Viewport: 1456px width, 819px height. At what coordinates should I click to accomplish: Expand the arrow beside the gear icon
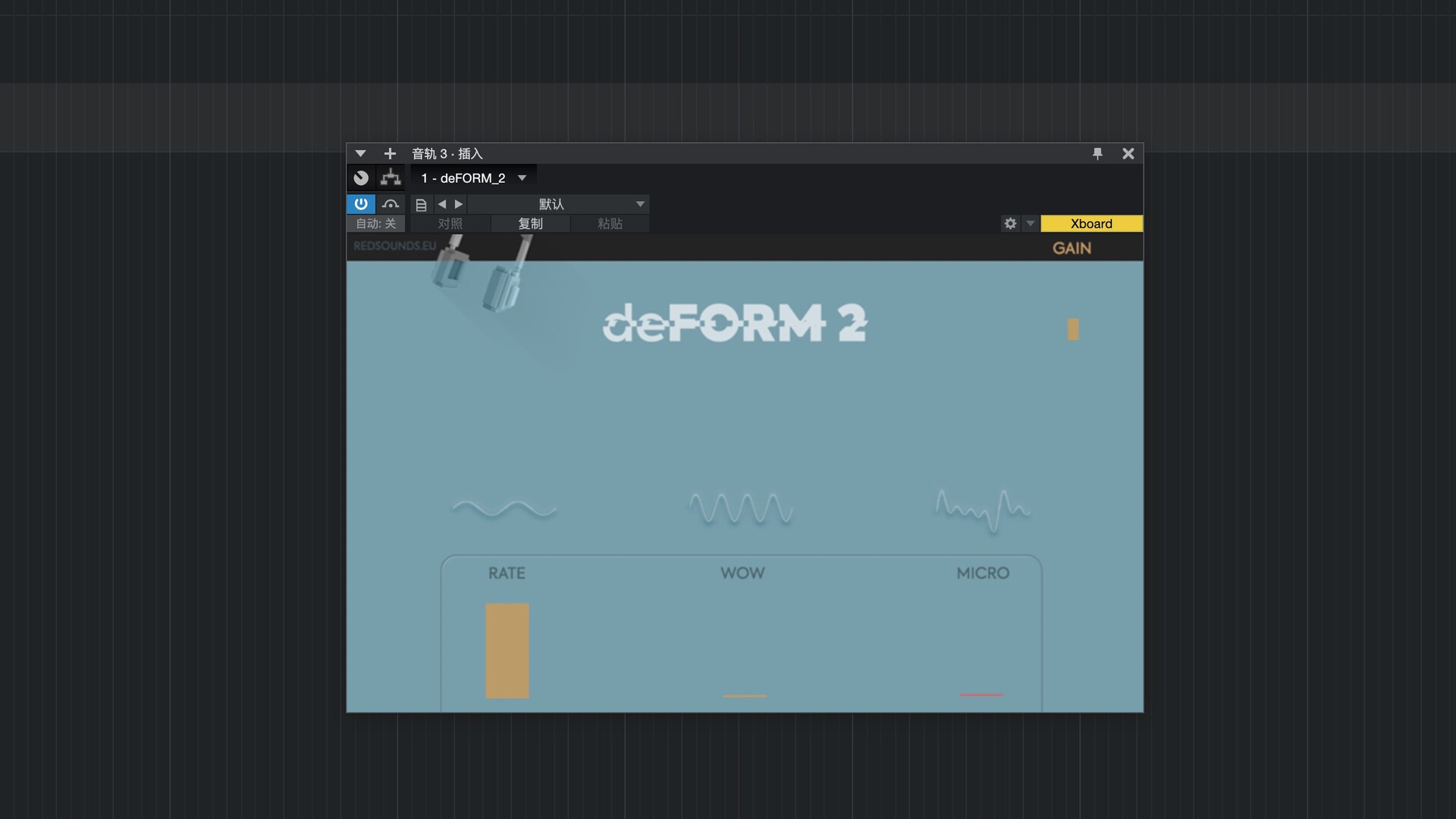[1030, 224]
